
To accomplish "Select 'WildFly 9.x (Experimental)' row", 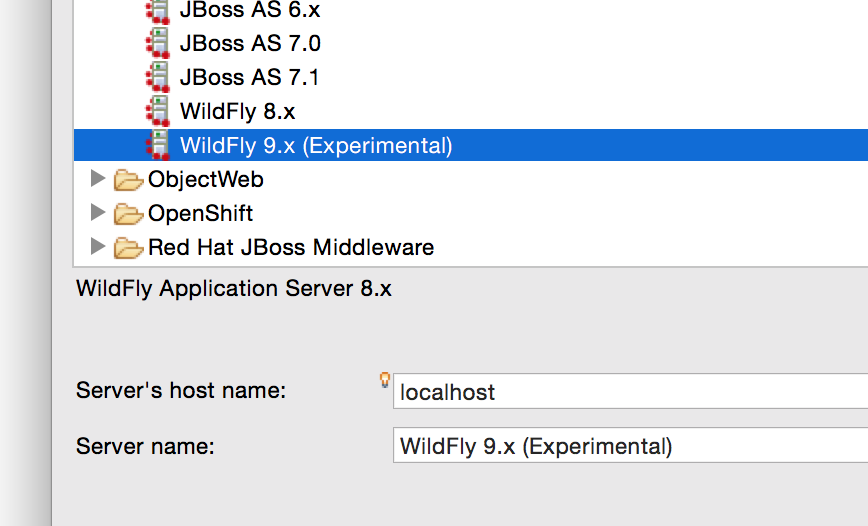I will [x=471, y=145].
